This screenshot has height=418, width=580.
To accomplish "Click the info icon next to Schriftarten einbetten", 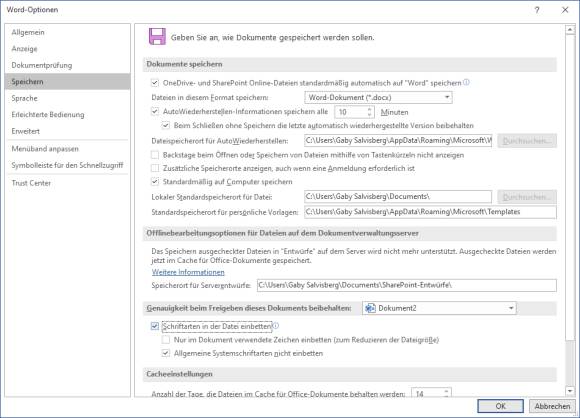I will click(276, 326).
